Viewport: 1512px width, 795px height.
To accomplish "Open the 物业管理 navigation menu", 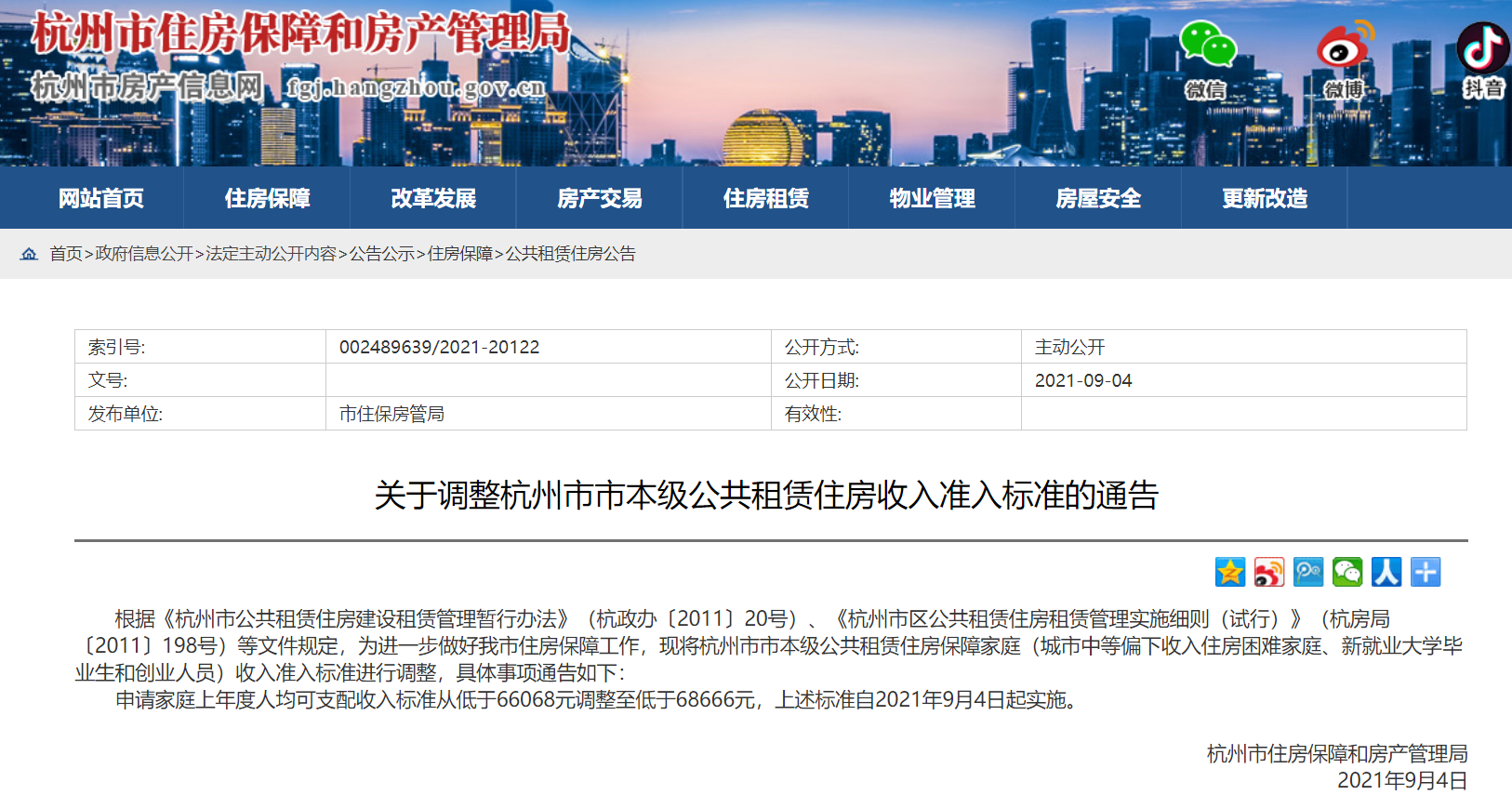I will pos(932,198).
